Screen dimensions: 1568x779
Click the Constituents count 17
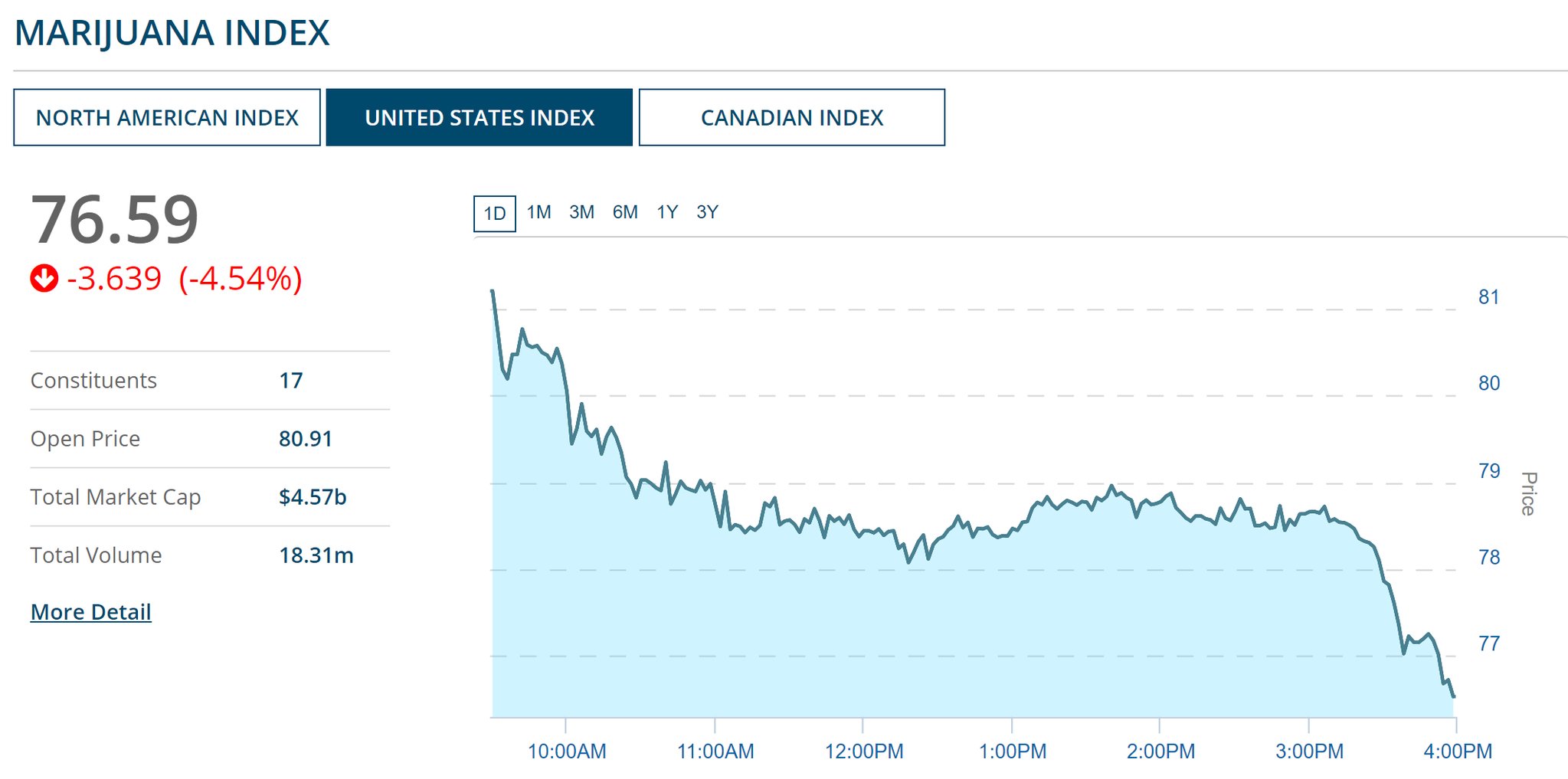[x=290, y=381]
